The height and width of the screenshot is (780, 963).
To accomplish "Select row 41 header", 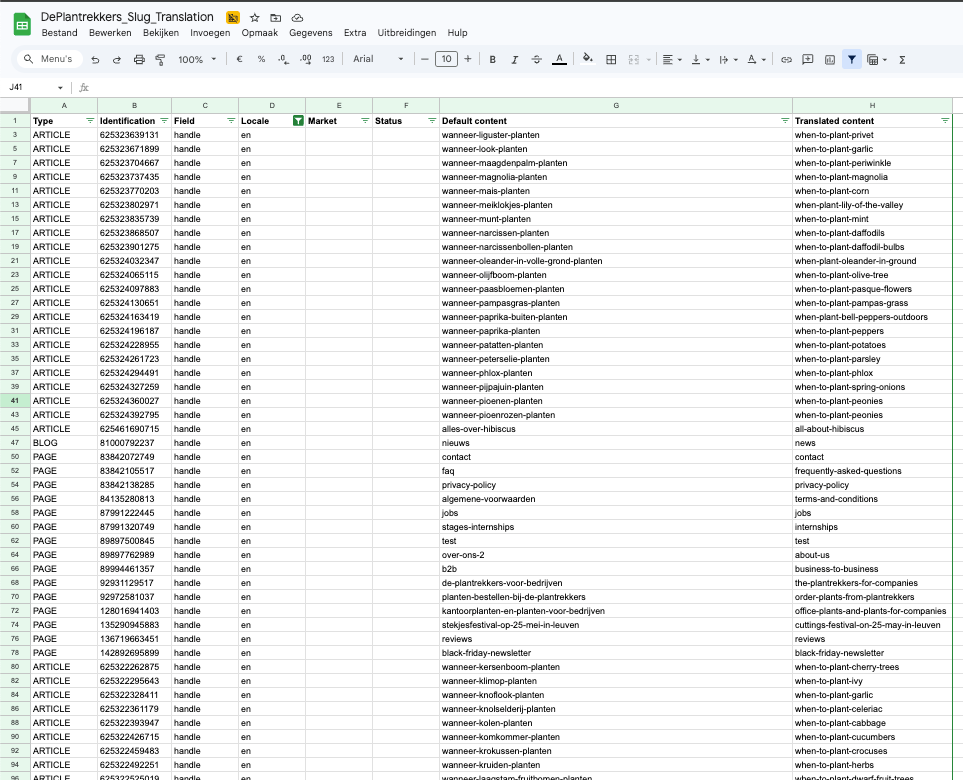I will (x=15, y=400).
